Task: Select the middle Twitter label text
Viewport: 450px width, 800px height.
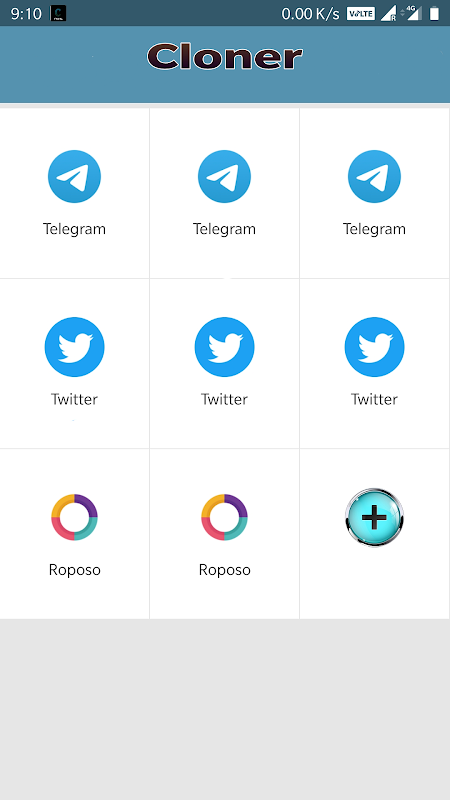Action: click(x=224, y=399)
